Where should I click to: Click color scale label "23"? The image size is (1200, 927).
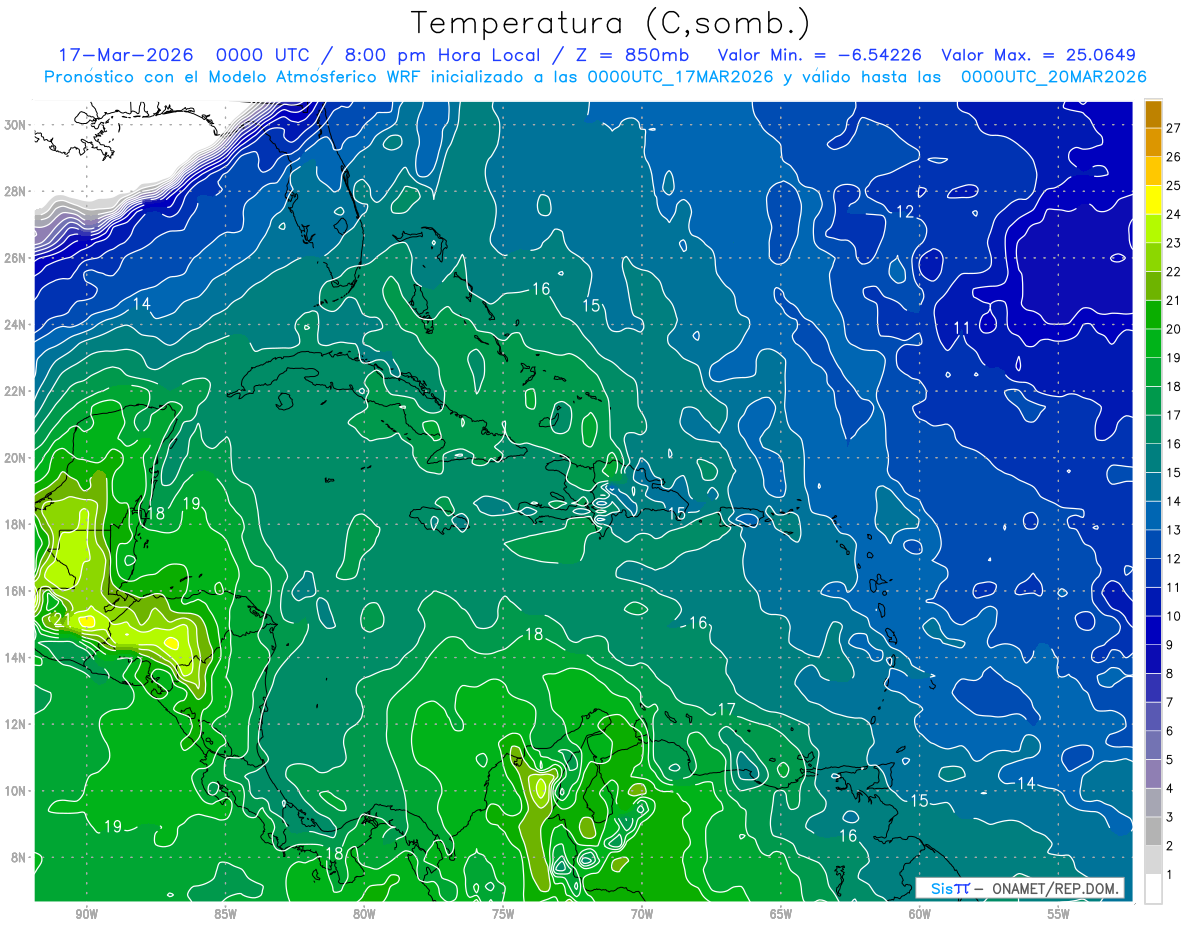[1174, 243]
